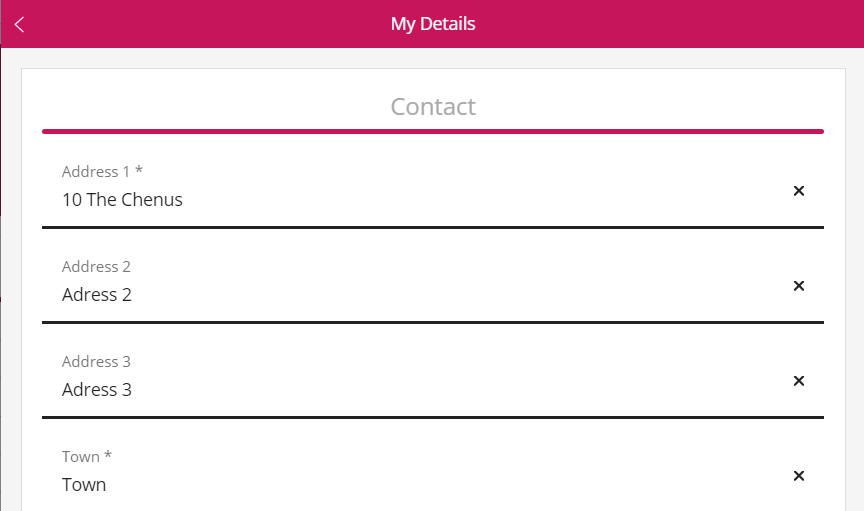Click the "10 The Chenus" text
The height and width of the screenshot is (511, 864).
click(122, 200)
